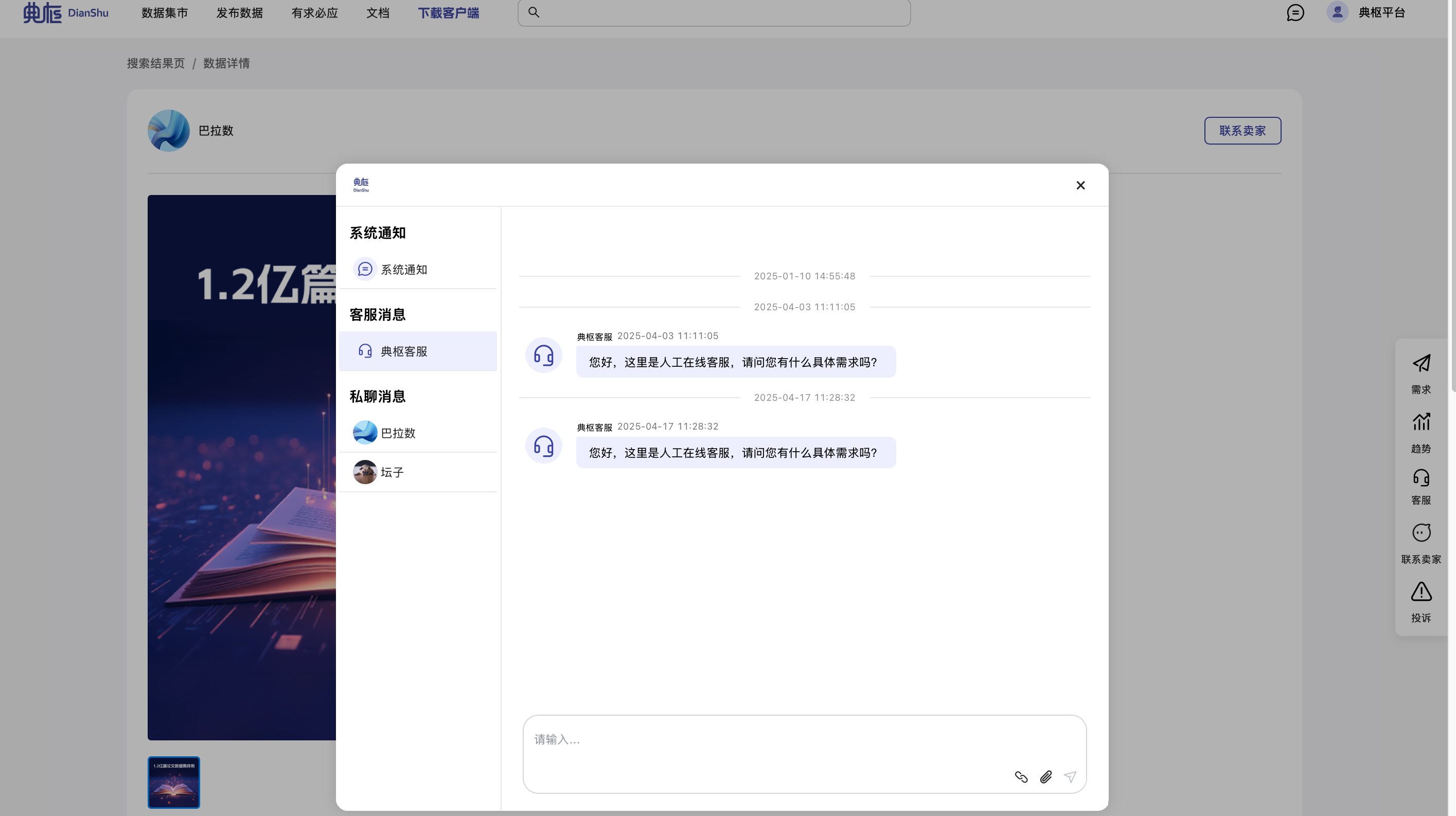Click the 2025-01-10 14:55:48 timestamp
Viewport: 1456px width, 816px height.
805,276
